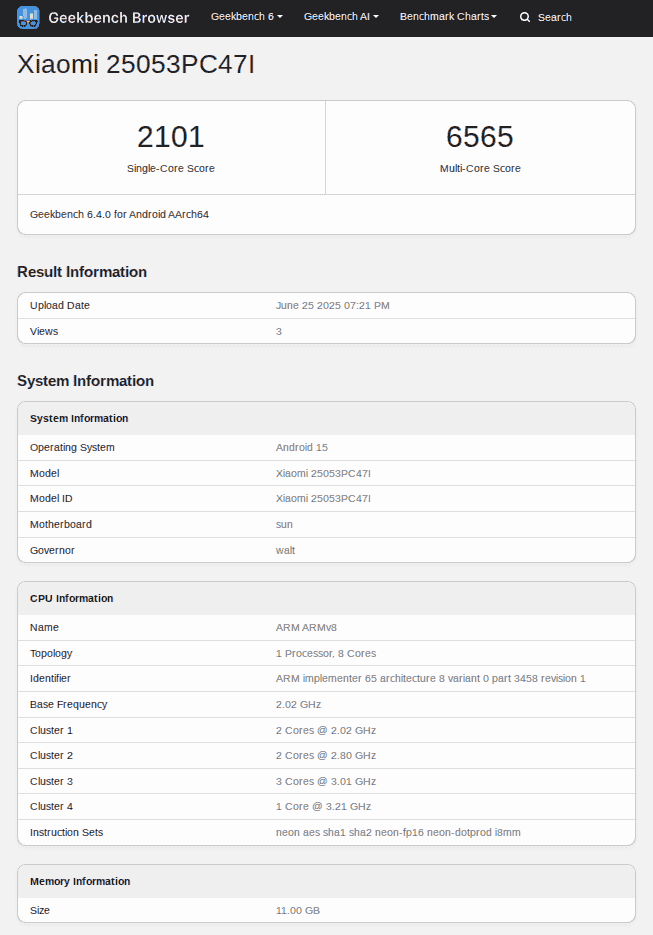Open the Geekbench 6 dropdown menu
Image resolution: width=653 pixels, height=935 pixels.
tap(246, 17)
